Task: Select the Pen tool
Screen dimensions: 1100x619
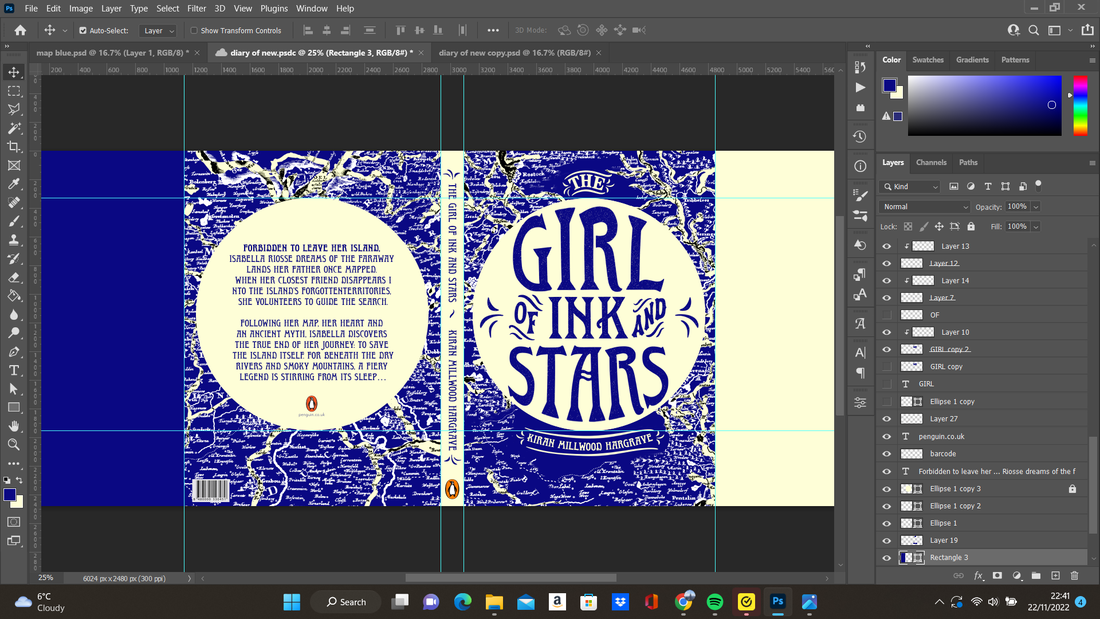Action: tap(14, 352)
